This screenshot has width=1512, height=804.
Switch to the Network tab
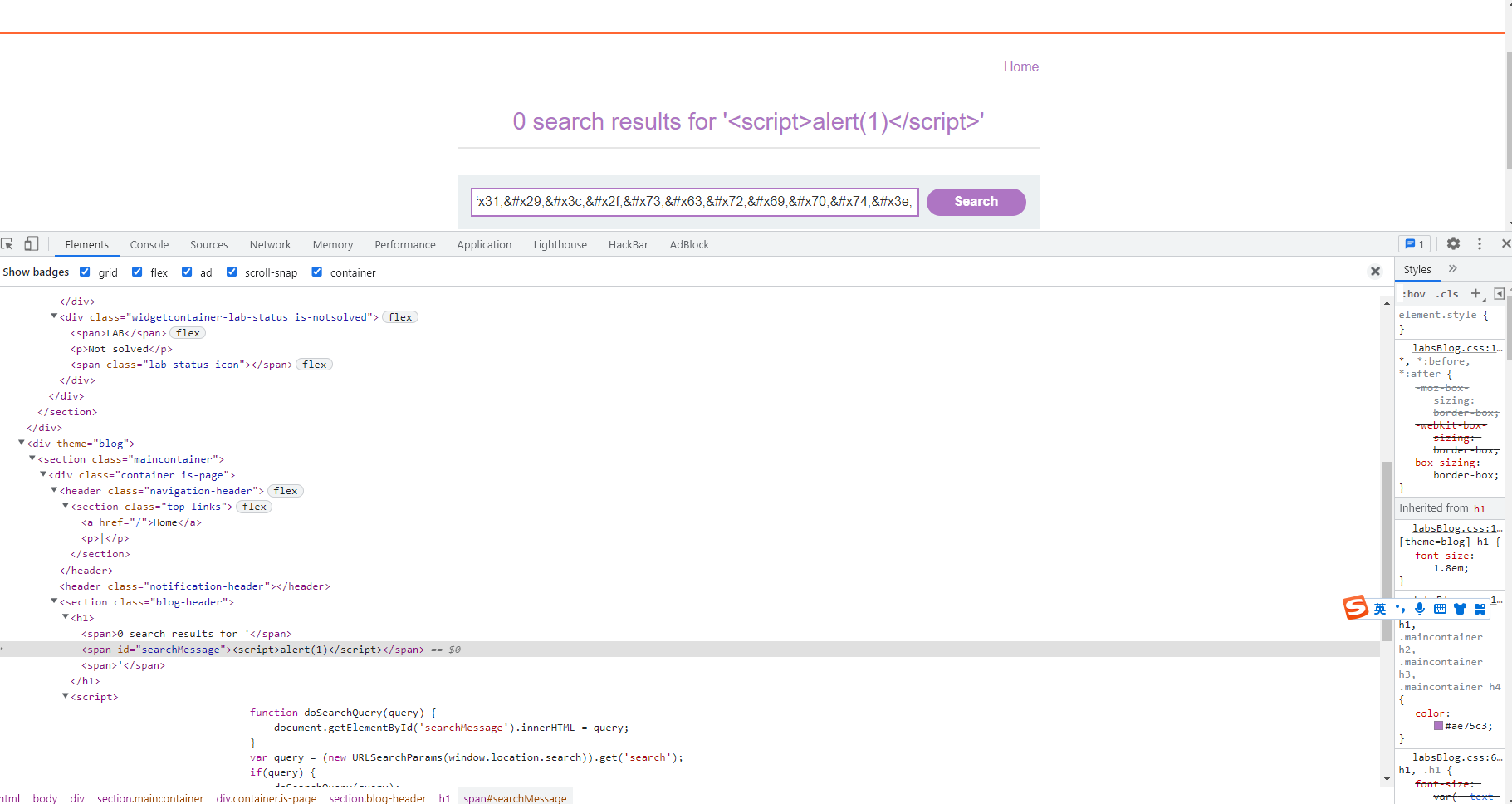pos(270,244)
